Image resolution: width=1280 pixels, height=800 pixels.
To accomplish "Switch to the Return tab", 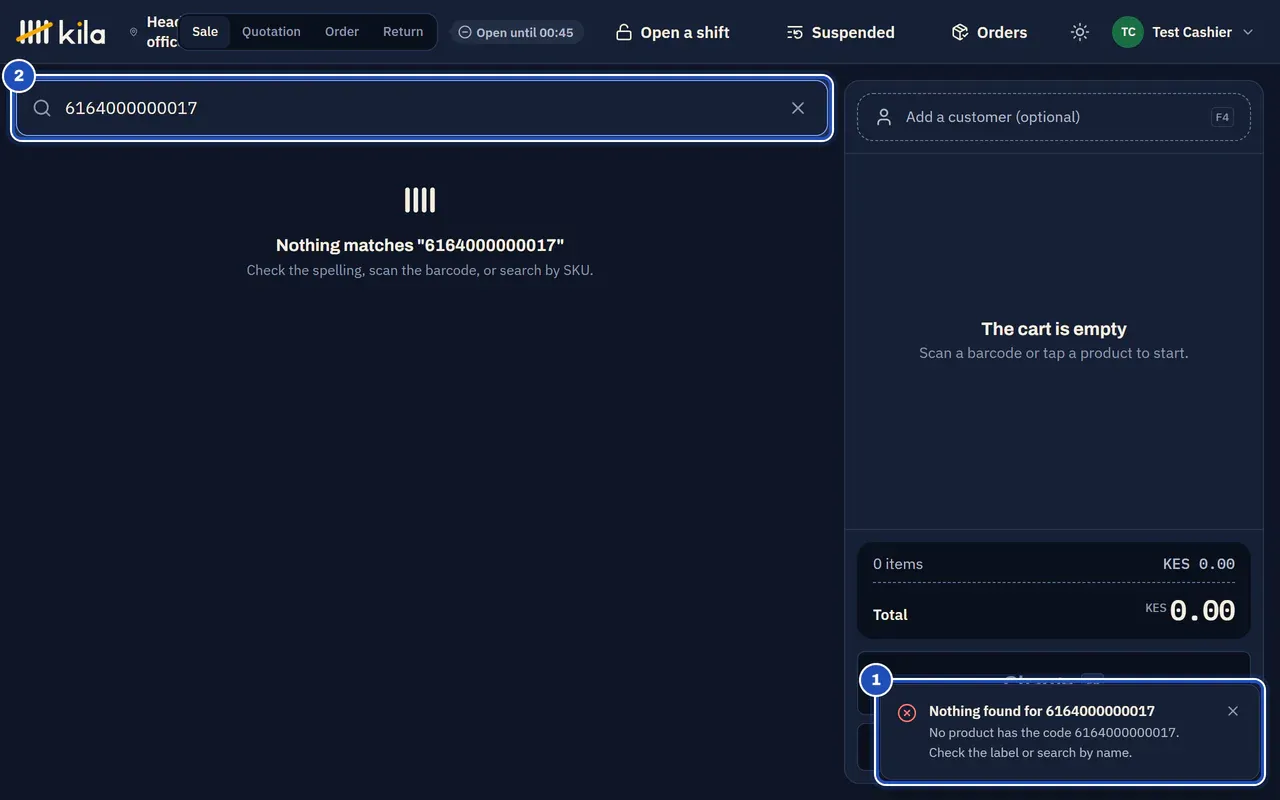I will click(403, 32).
